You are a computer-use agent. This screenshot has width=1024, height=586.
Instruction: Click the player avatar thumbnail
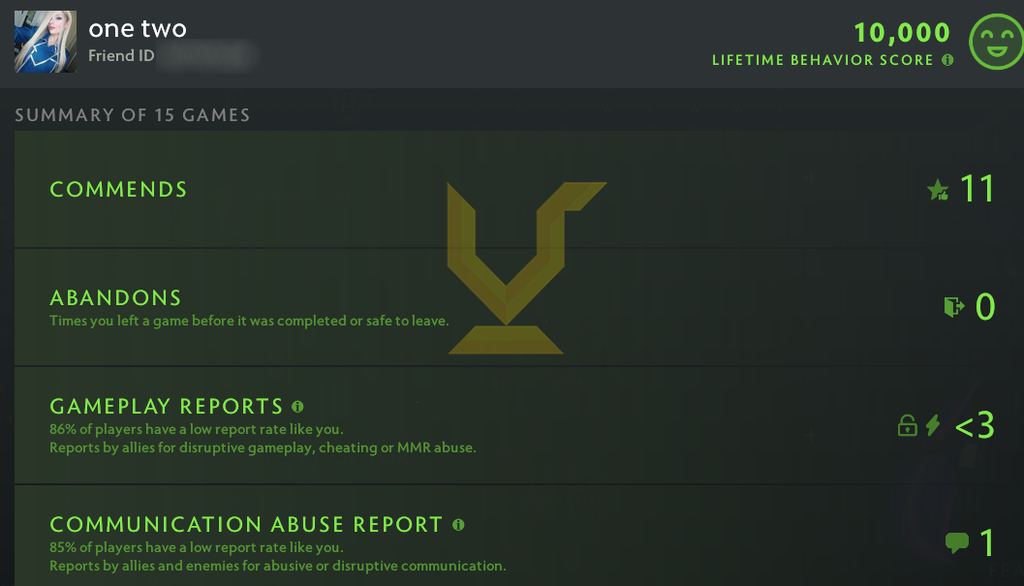point(46,42)
